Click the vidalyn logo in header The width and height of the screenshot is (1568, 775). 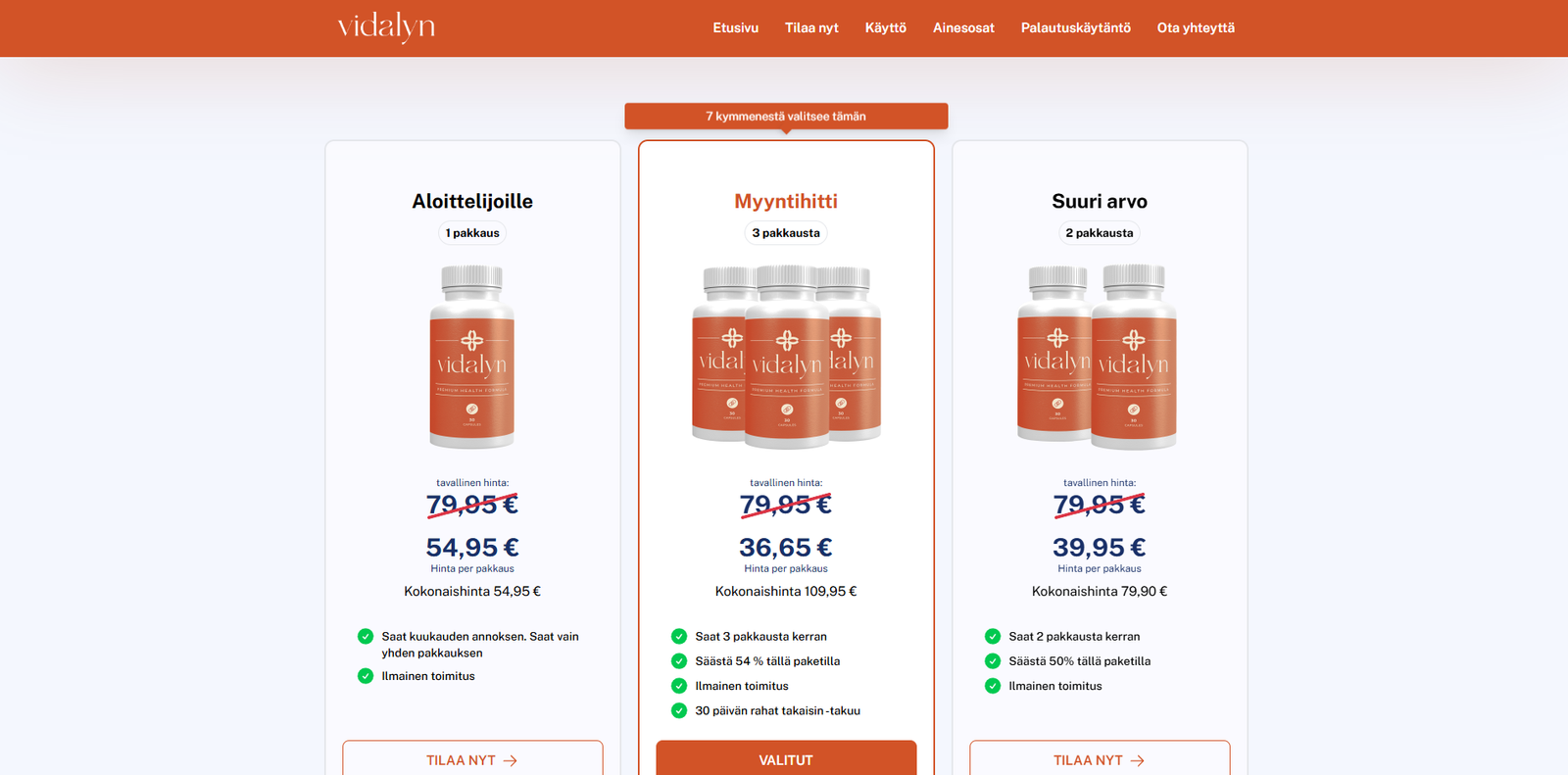tap(386, 26)
